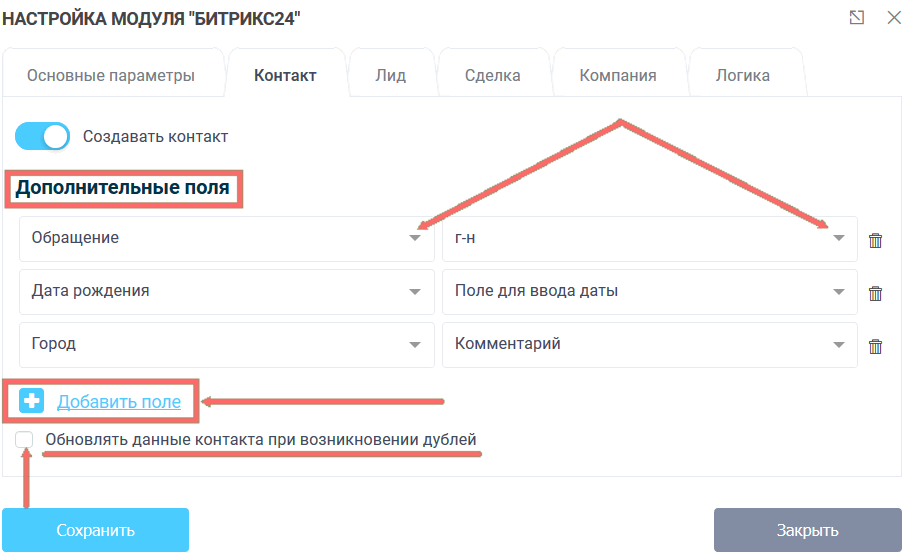Click the blue plus icon
The image size is (904, 553).
click(32, 401)
